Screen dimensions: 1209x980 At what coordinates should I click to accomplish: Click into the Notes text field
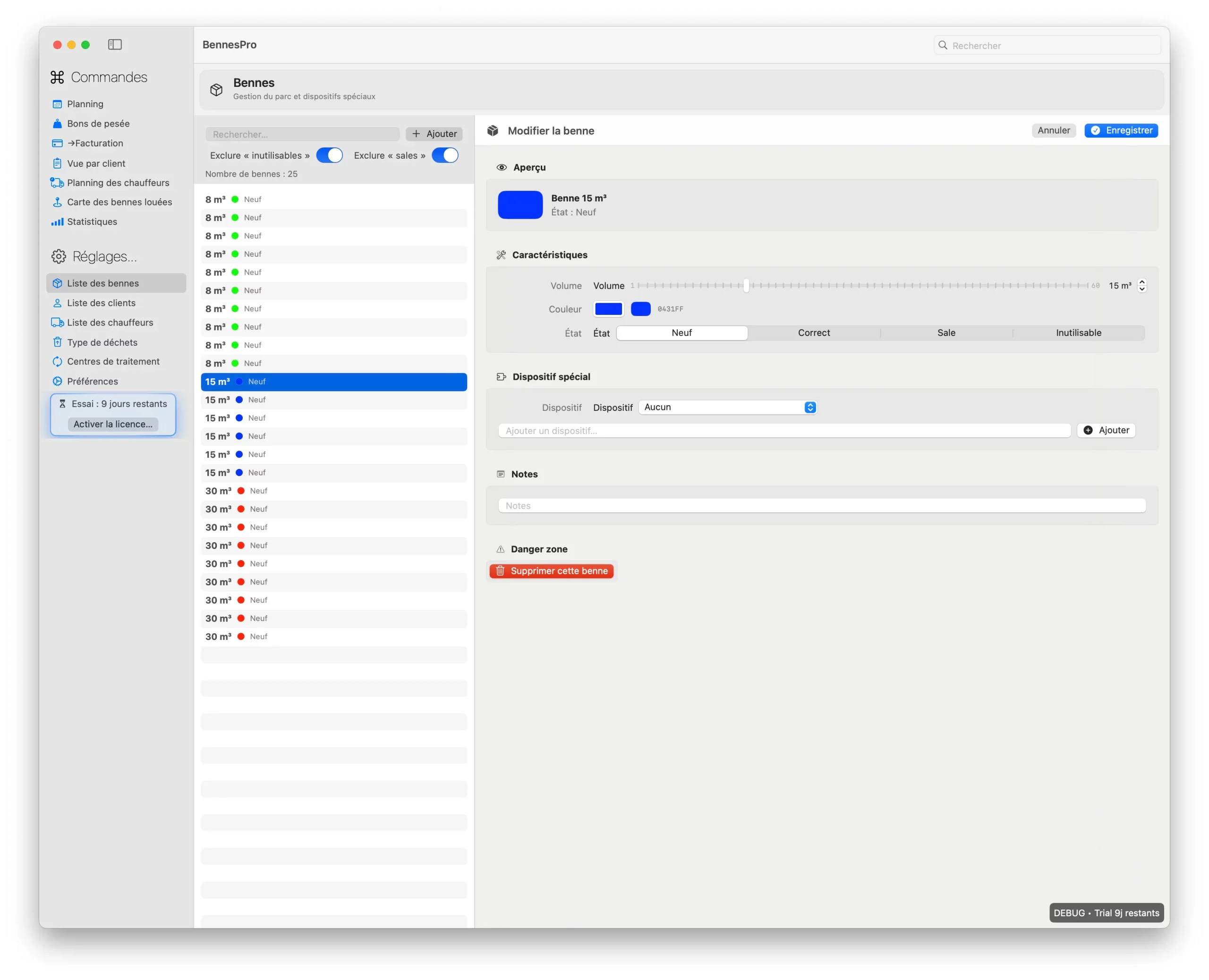821,506
